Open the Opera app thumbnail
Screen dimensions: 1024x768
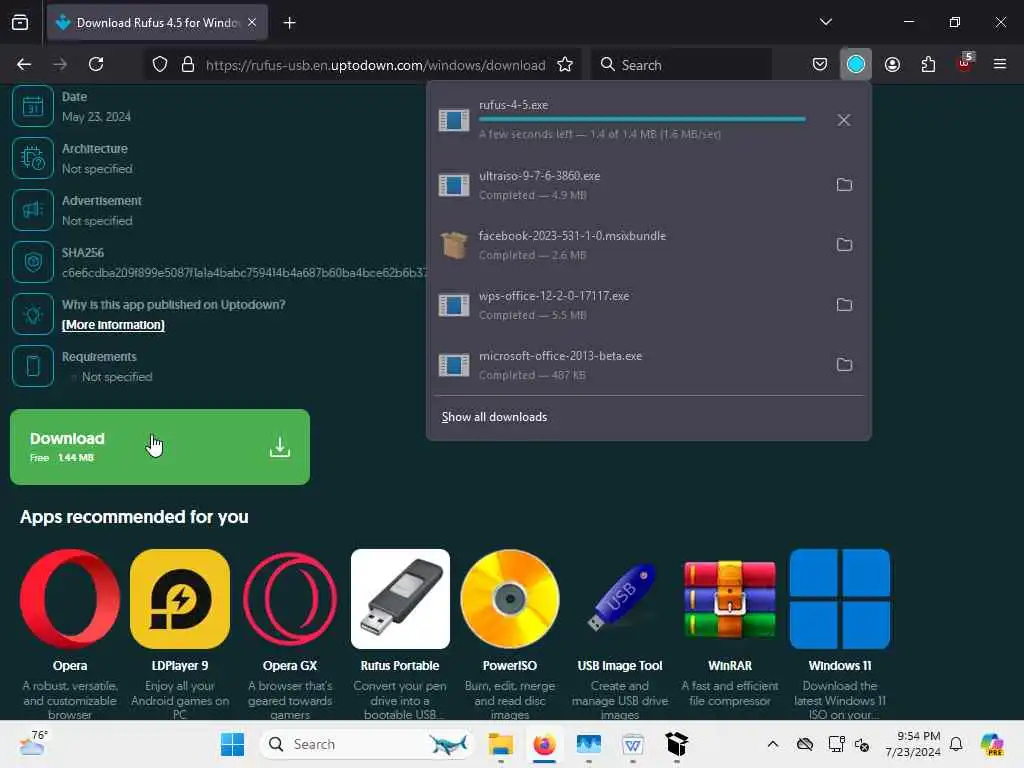70,599
